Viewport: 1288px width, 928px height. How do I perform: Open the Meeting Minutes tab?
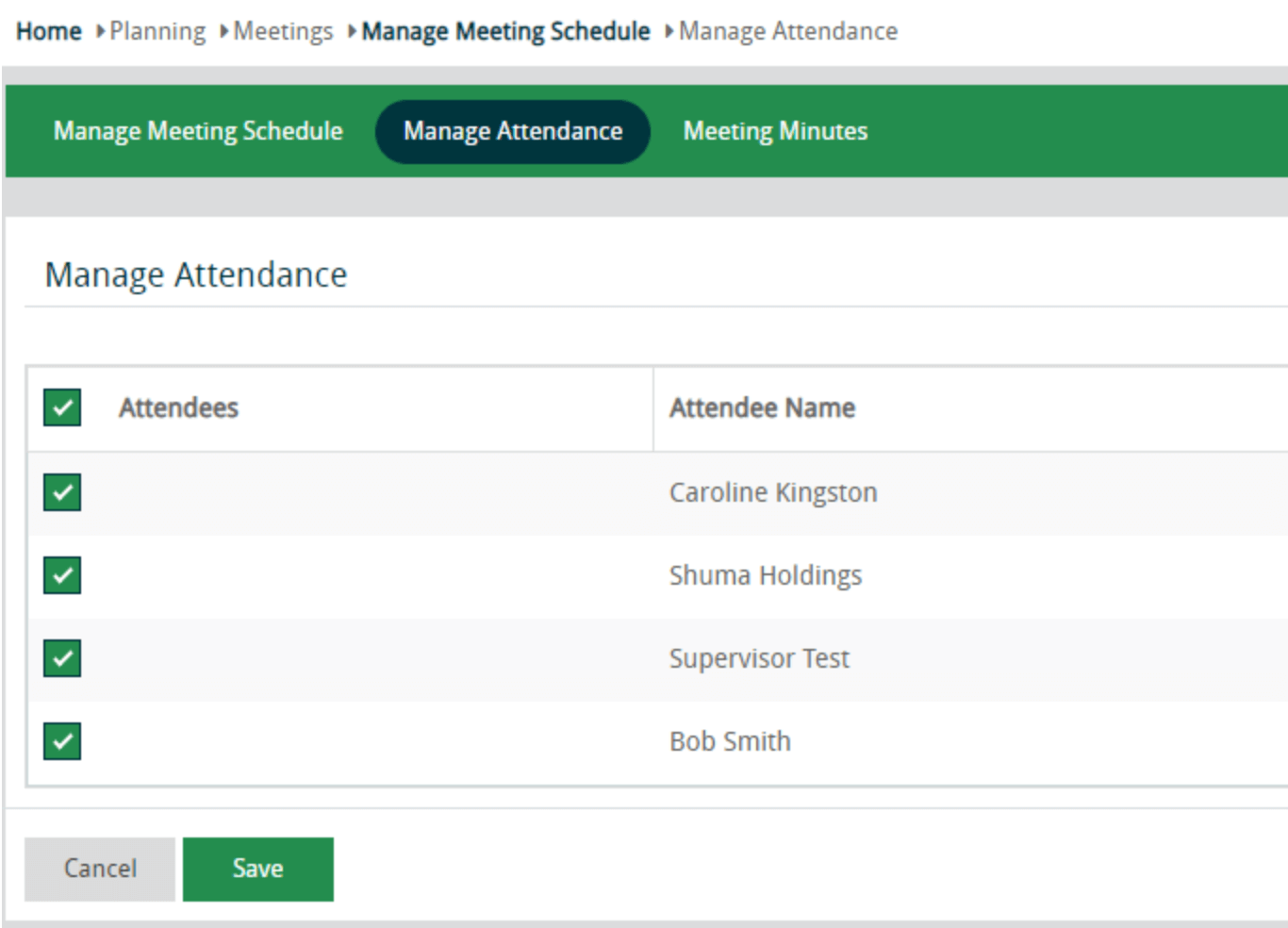[x=775, y=131]
